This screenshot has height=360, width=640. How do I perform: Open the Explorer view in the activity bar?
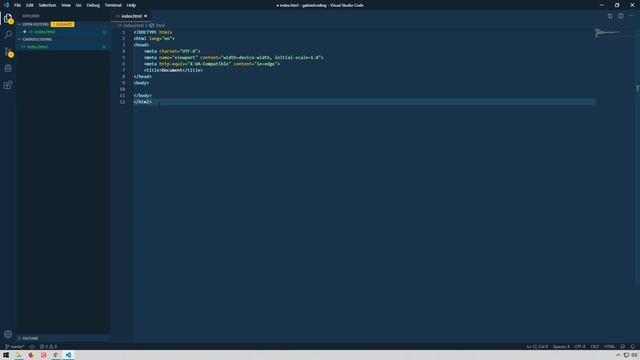point(8,18)
